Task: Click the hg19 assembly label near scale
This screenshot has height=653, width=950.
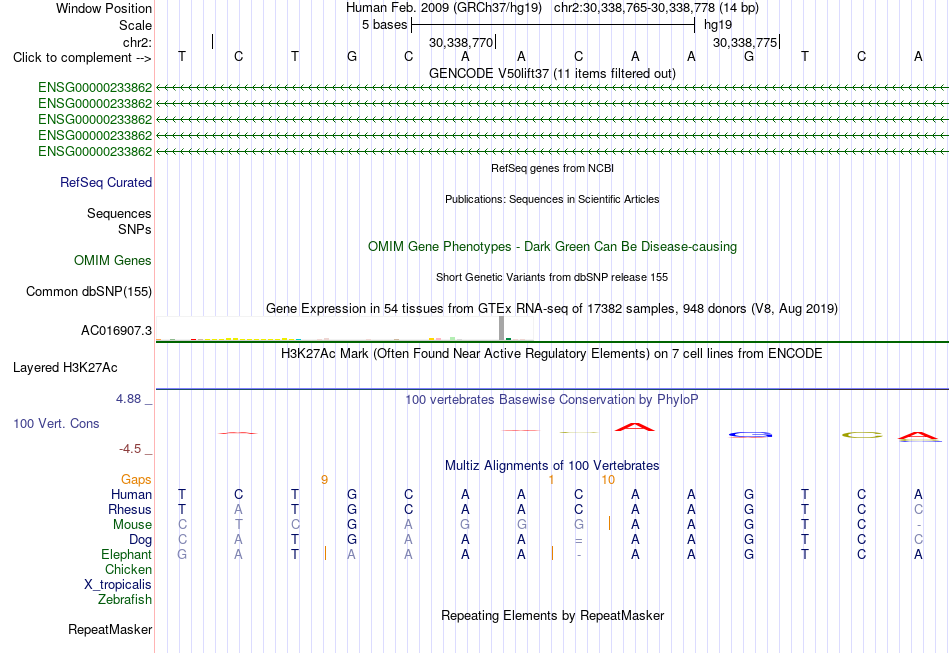Action: click(718, 25)
